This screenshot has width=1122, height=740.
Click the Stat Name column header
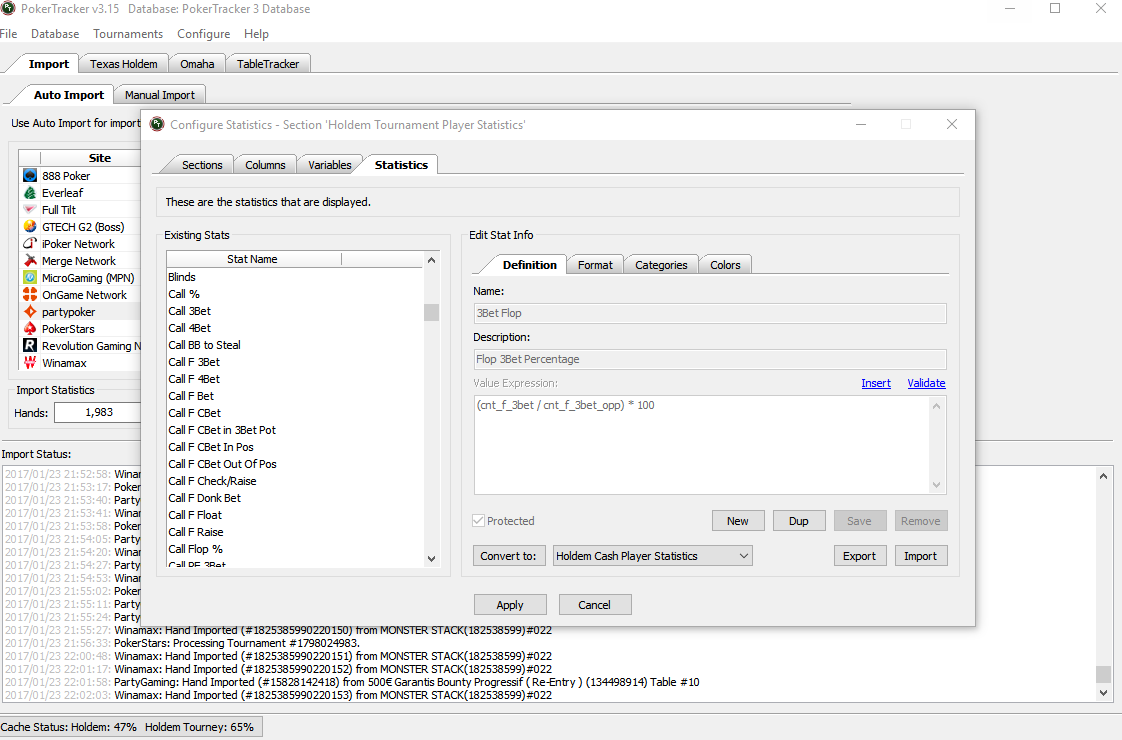tap(252, 259)
